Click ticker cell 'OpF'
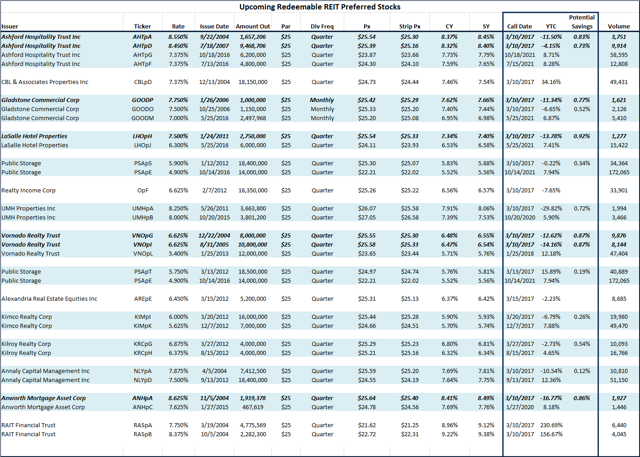 click(x=142, y=191)
